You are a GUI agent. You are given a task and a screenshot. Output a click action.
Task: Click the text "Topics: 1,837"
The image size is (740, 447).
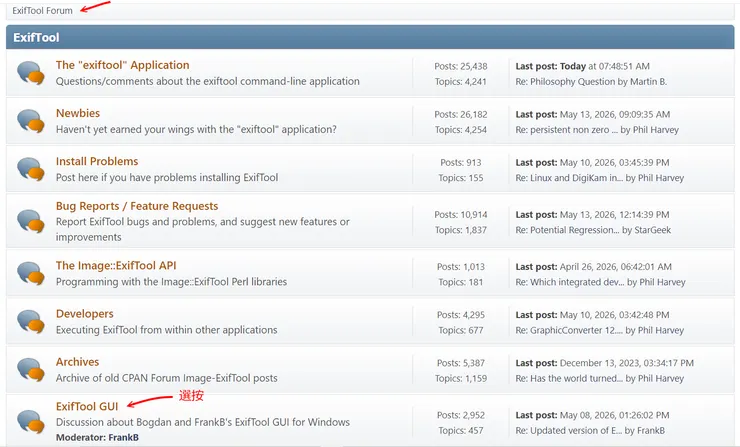pyautogui.click(x=461, y=230)
